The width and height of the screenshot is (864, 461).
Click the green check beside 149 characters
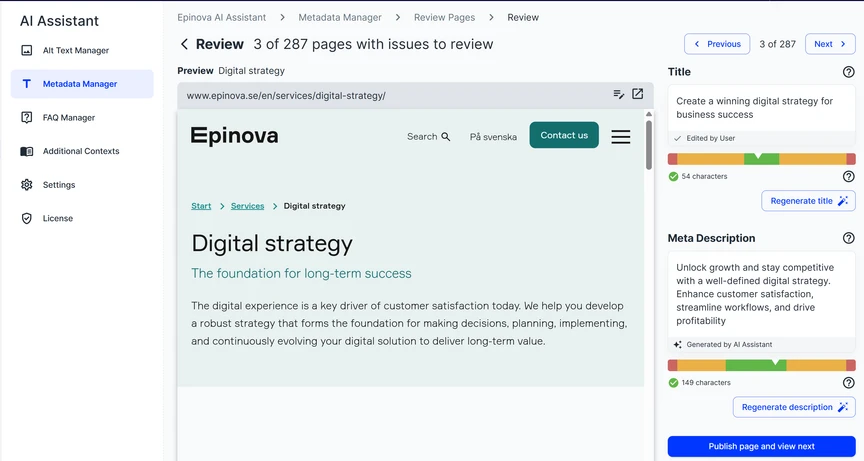click(673, 382)
